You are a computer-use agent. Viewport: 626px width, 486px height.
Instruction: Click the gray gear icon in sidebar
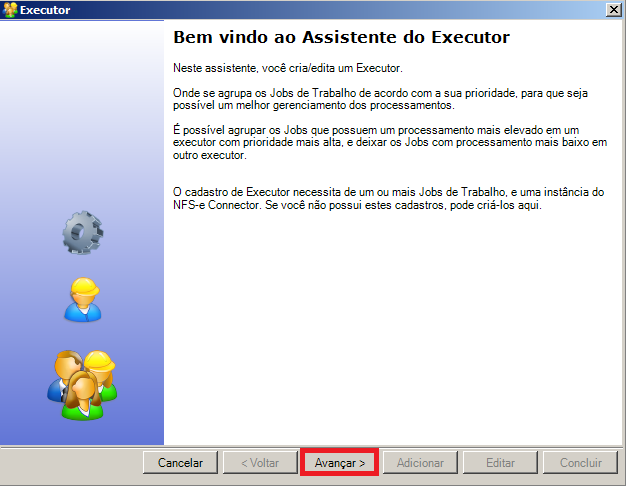(x=83, y=232)
